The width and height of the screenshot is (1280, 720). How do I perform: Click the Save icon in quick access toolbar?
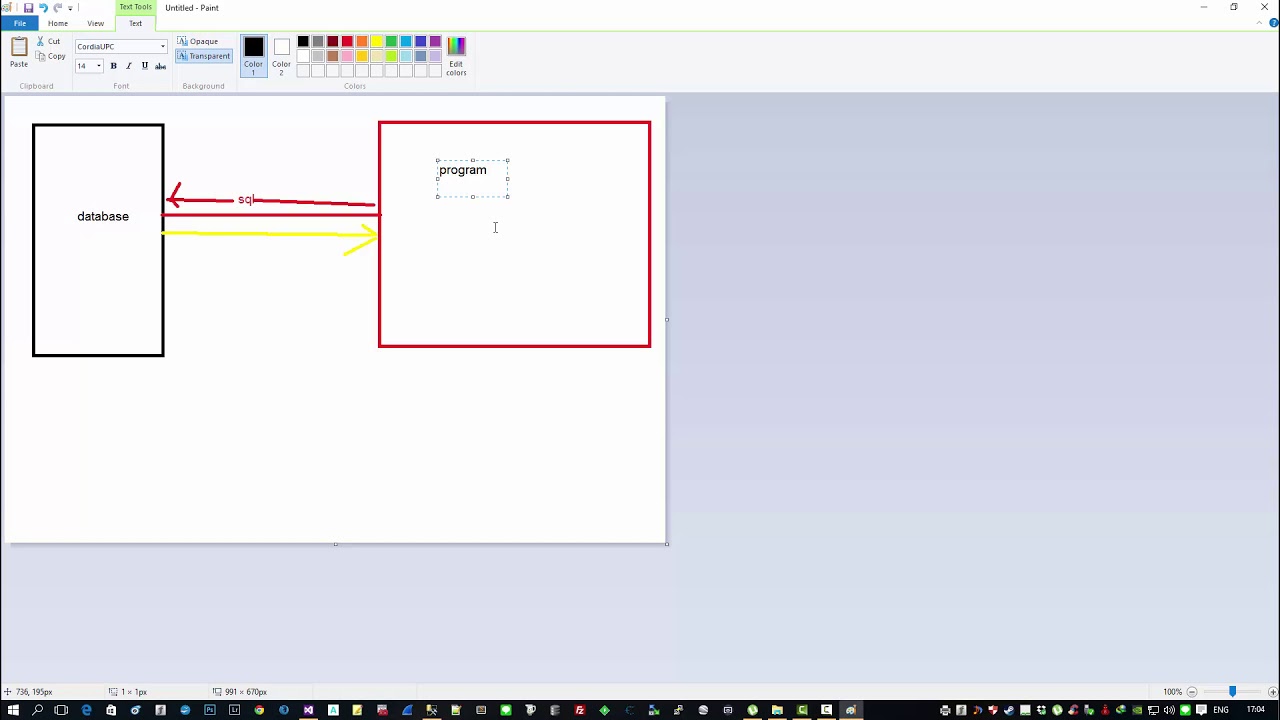click(x=28, y=7)
